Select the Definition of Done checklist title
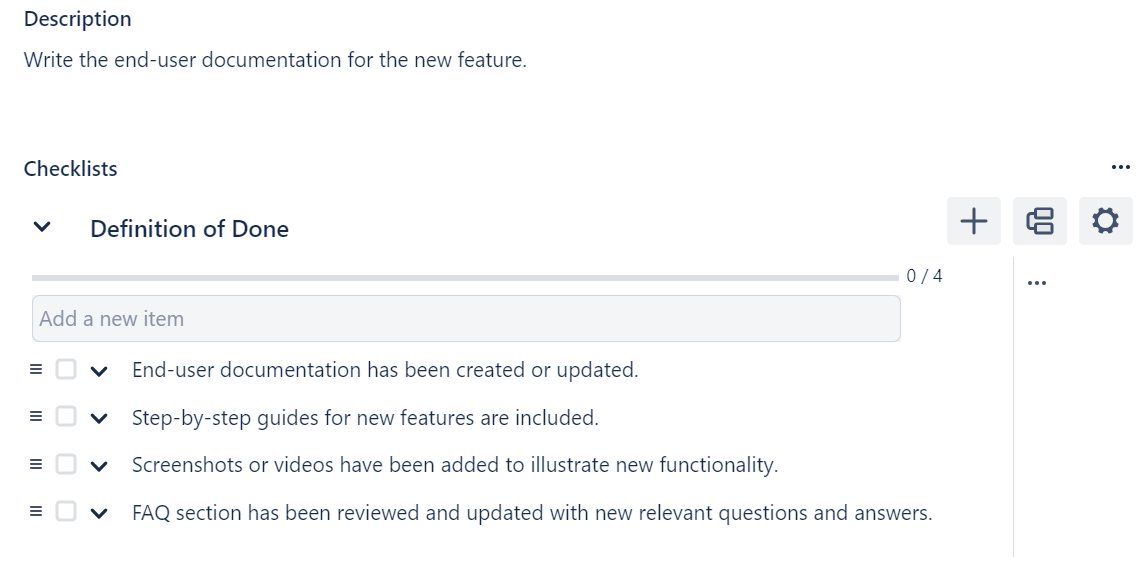 coord(190,228)
